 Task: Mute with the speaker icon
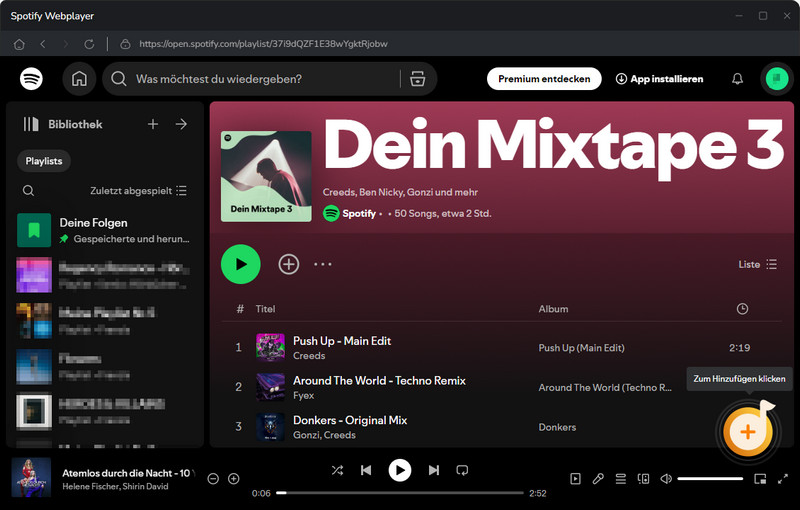[666, 479]
